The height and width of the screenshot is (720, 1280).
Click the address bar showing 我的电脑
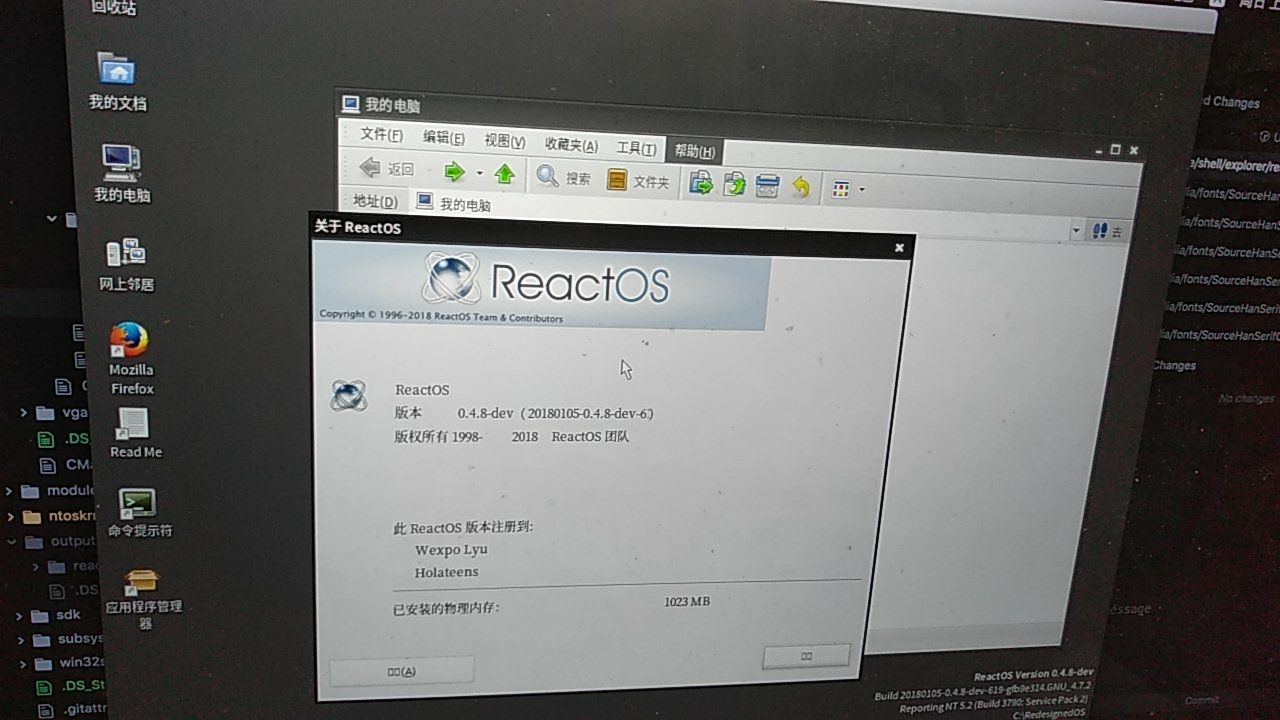[x=740, y=215]
